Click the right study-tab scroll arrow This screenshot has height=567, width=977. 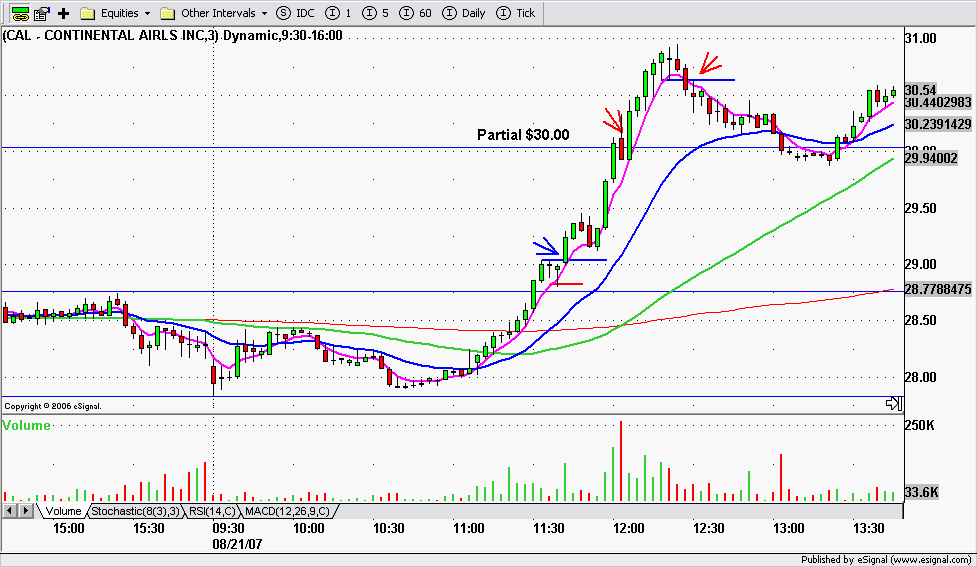coord(26,511)
